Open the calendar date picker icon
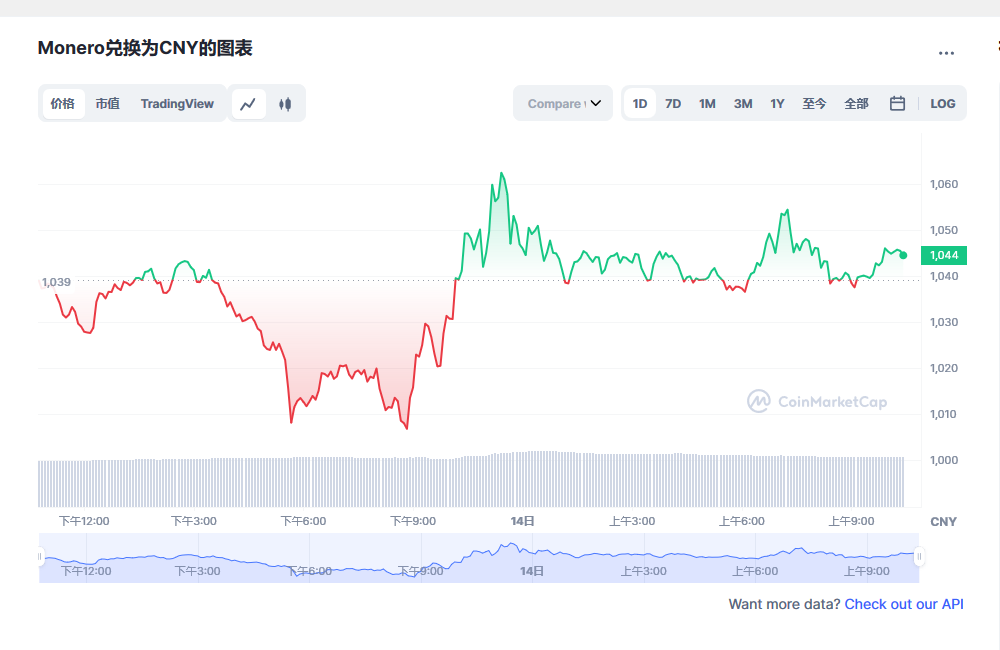The height and width of the screenshot is (650, 1000). [897, 103]
